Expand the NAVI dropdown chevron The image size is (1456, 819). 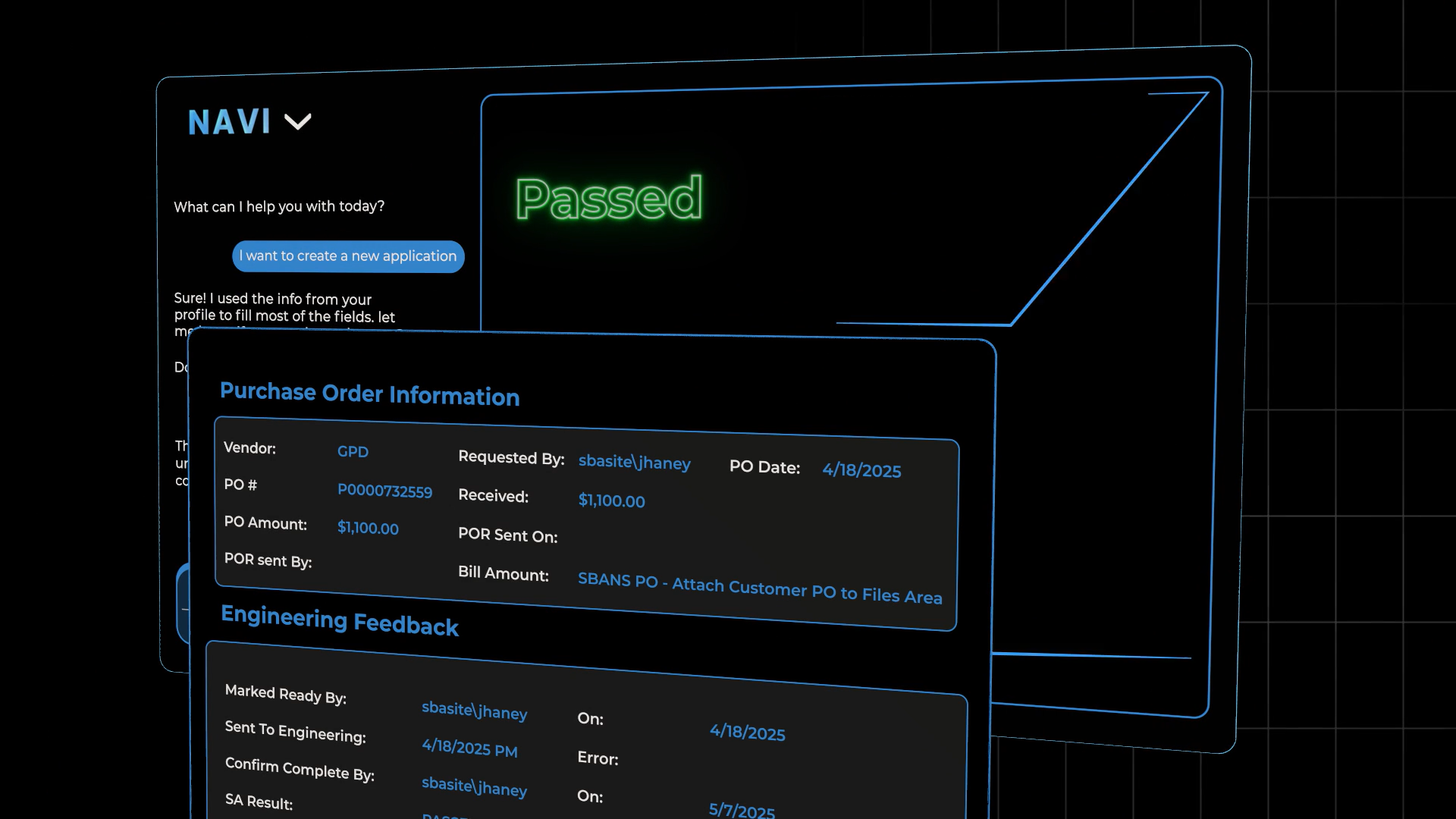(297, 122)
